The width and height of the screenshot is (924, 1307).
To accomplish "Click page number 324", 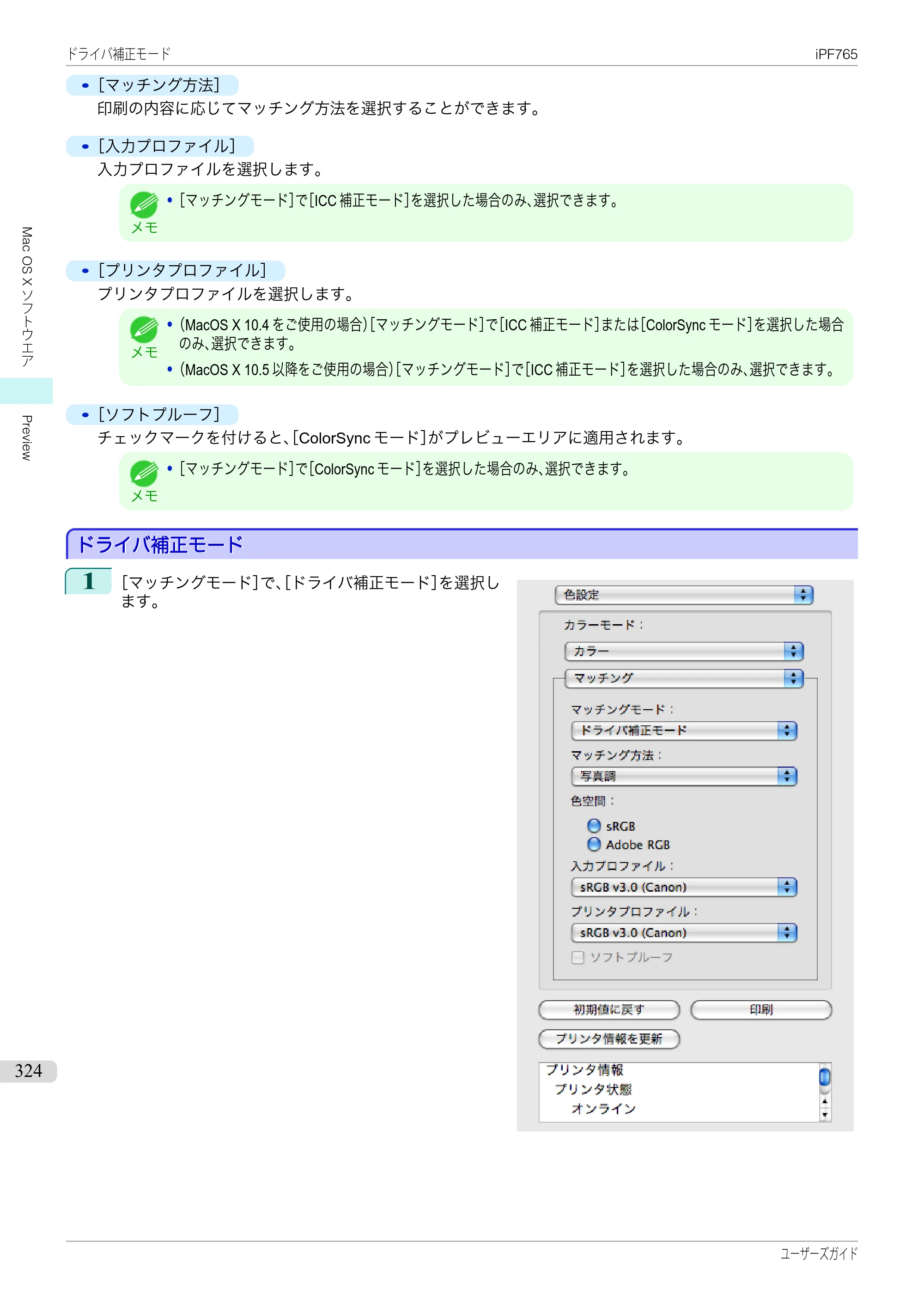I will (x=28, y=1071).
